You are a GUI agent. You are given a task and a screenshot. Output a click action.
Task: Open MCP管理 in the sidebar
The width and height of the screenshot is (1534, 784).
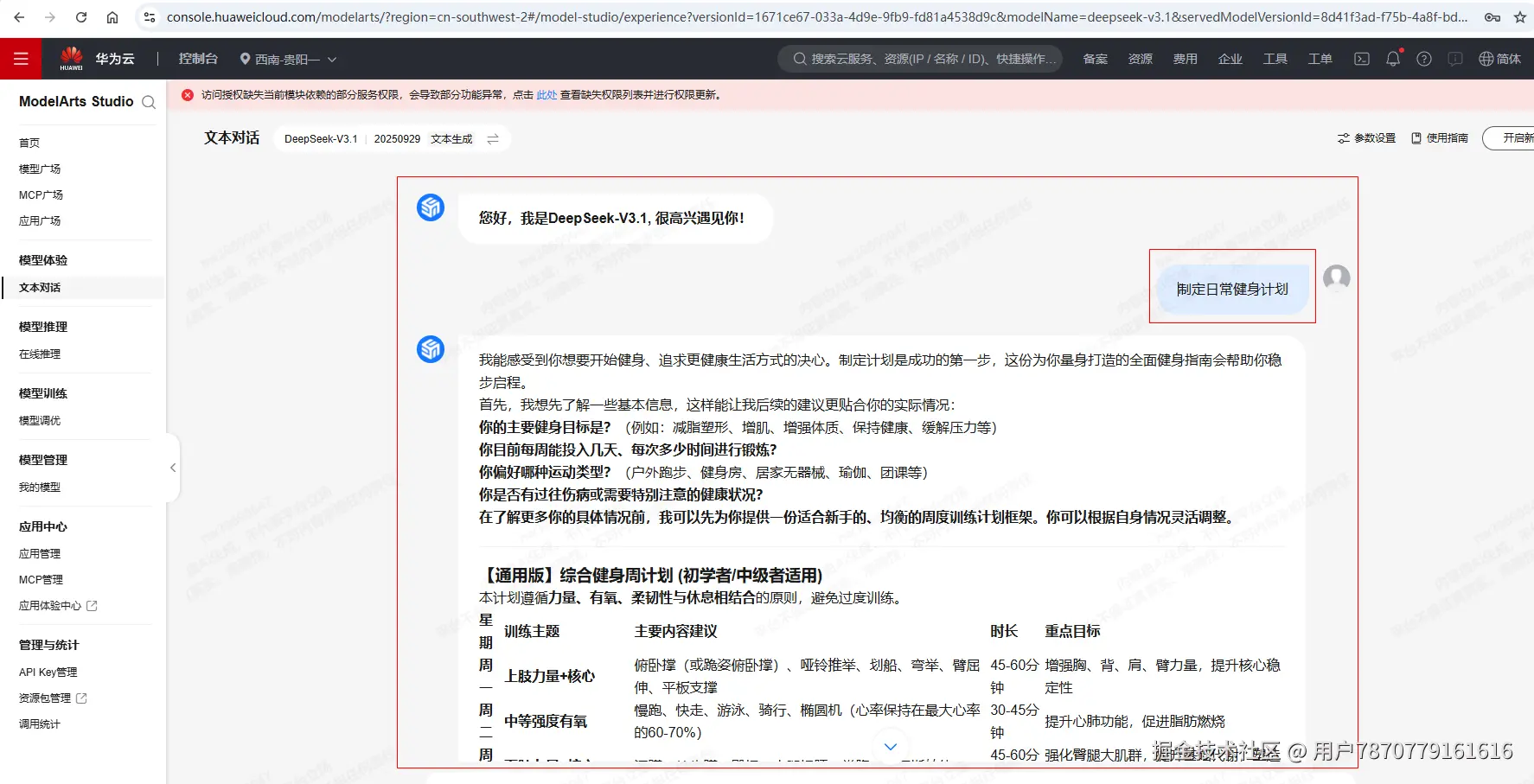(x=42, y=579)
